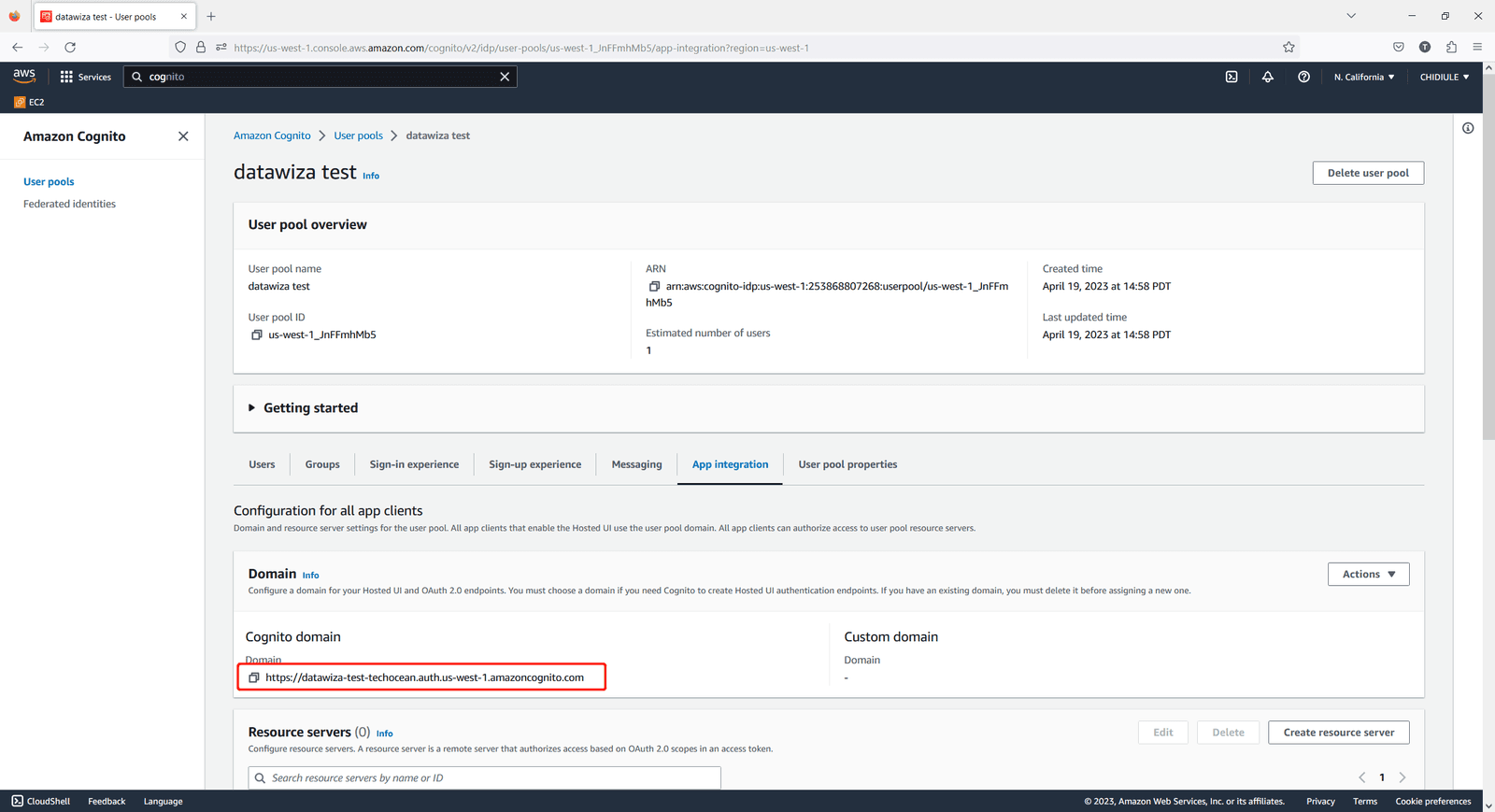Click the browser address bar URL
This screenshot has width=1495, height=812.
(520, 48)
